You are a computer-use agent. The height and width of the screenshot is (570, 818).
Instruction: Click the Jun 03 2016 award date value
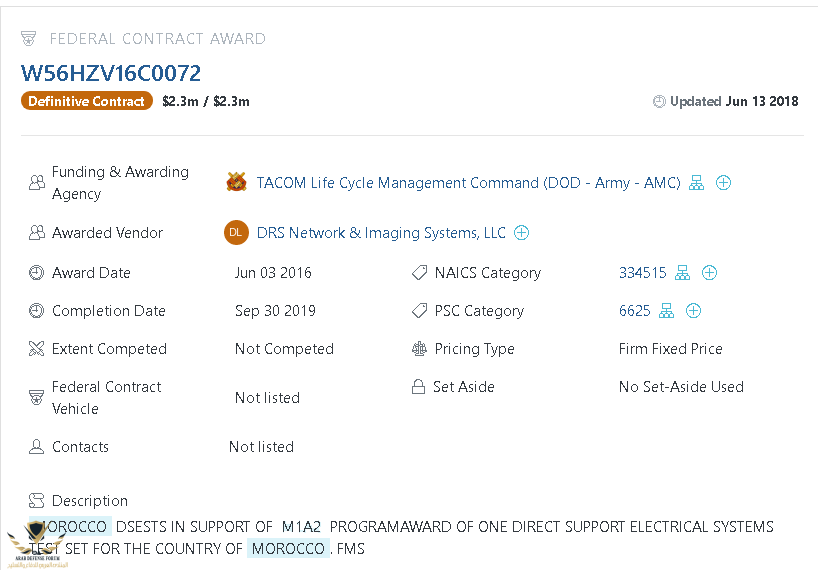[273, 273]
